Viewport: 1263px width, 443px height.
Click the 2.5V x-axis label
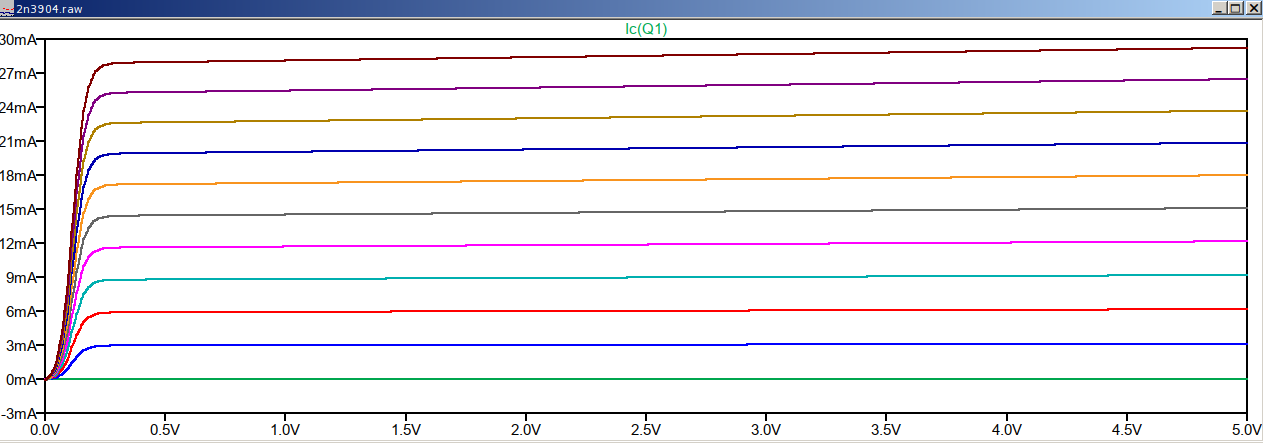click(x=645, y=430)
